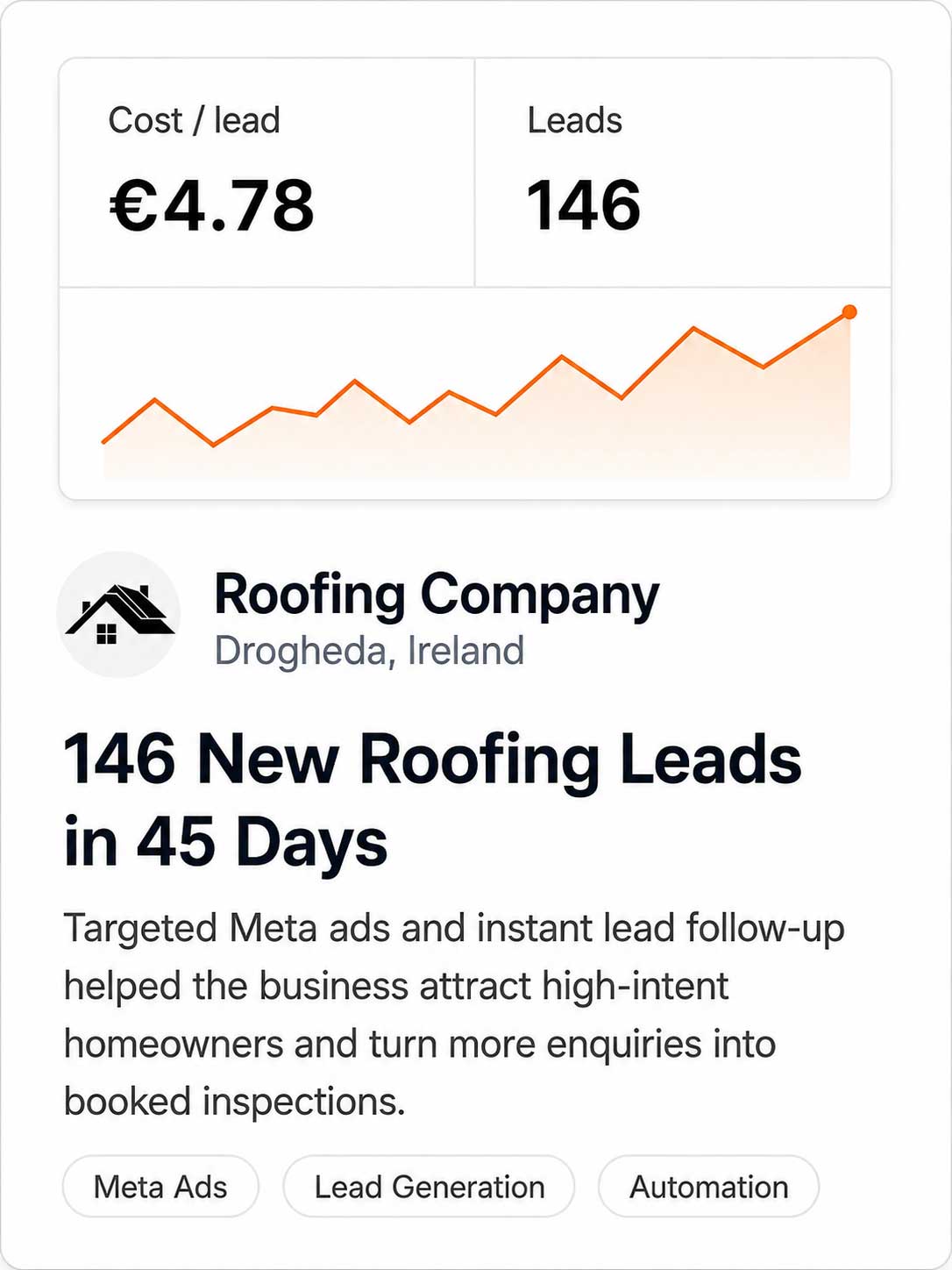Click the Leads metric card
This screenshot has height=1270, width=952.
coord(683,173)
